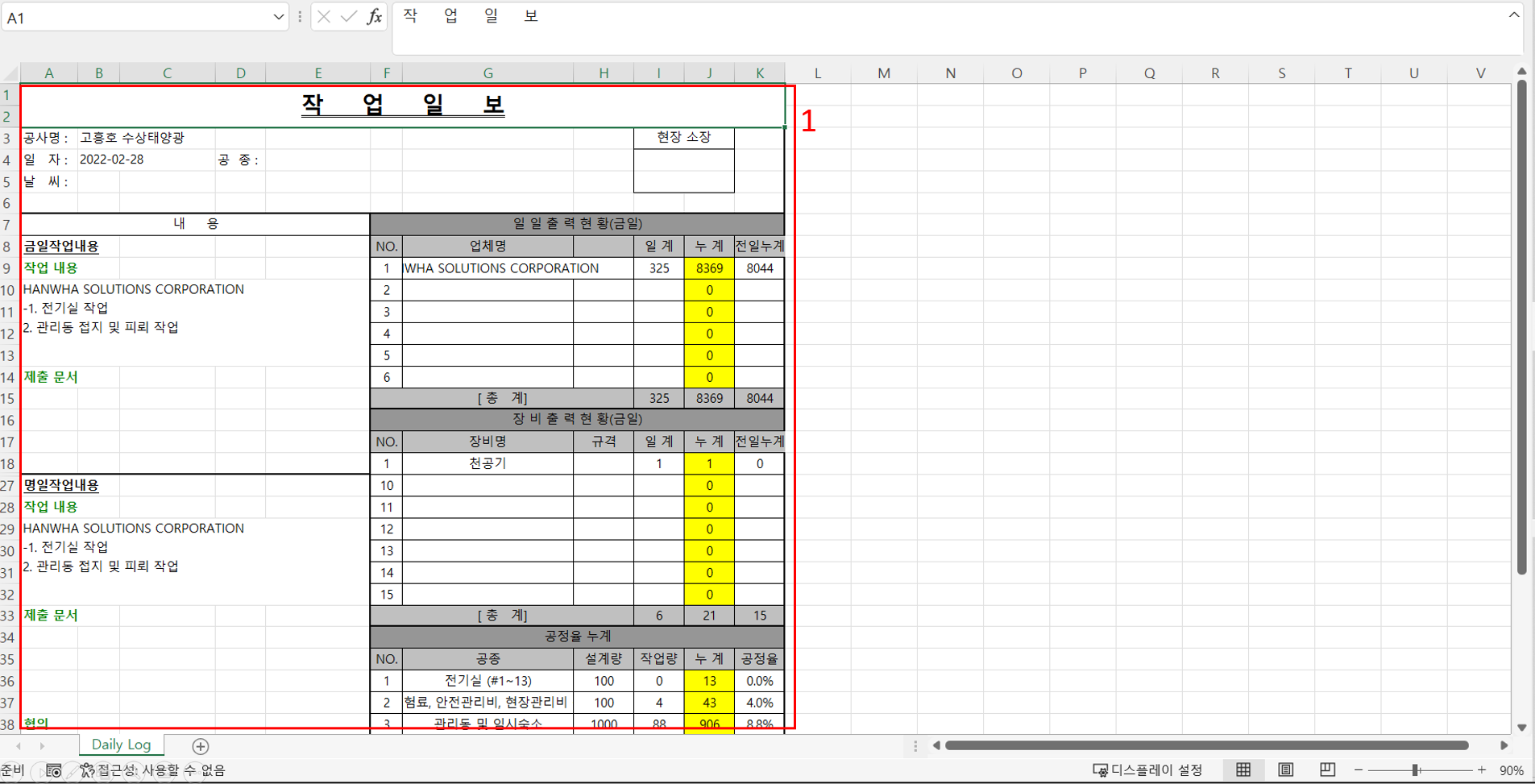This screenshot has height=784, width=1535.
Task: Click the enter checkmark icon in formula bar
Action: pos(349,17)
